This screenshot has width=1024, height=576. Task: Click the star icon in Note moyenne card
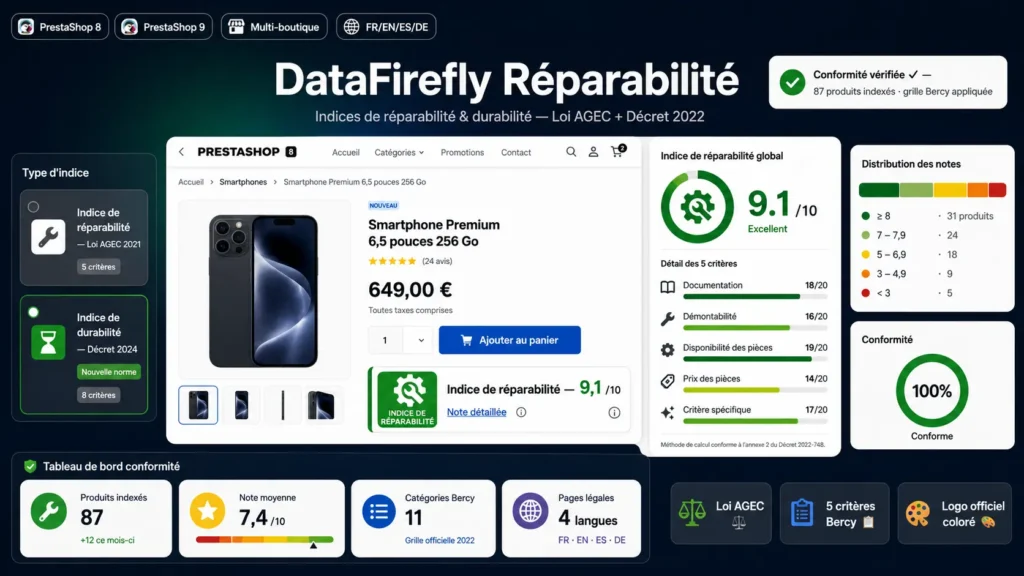[208, 511]
